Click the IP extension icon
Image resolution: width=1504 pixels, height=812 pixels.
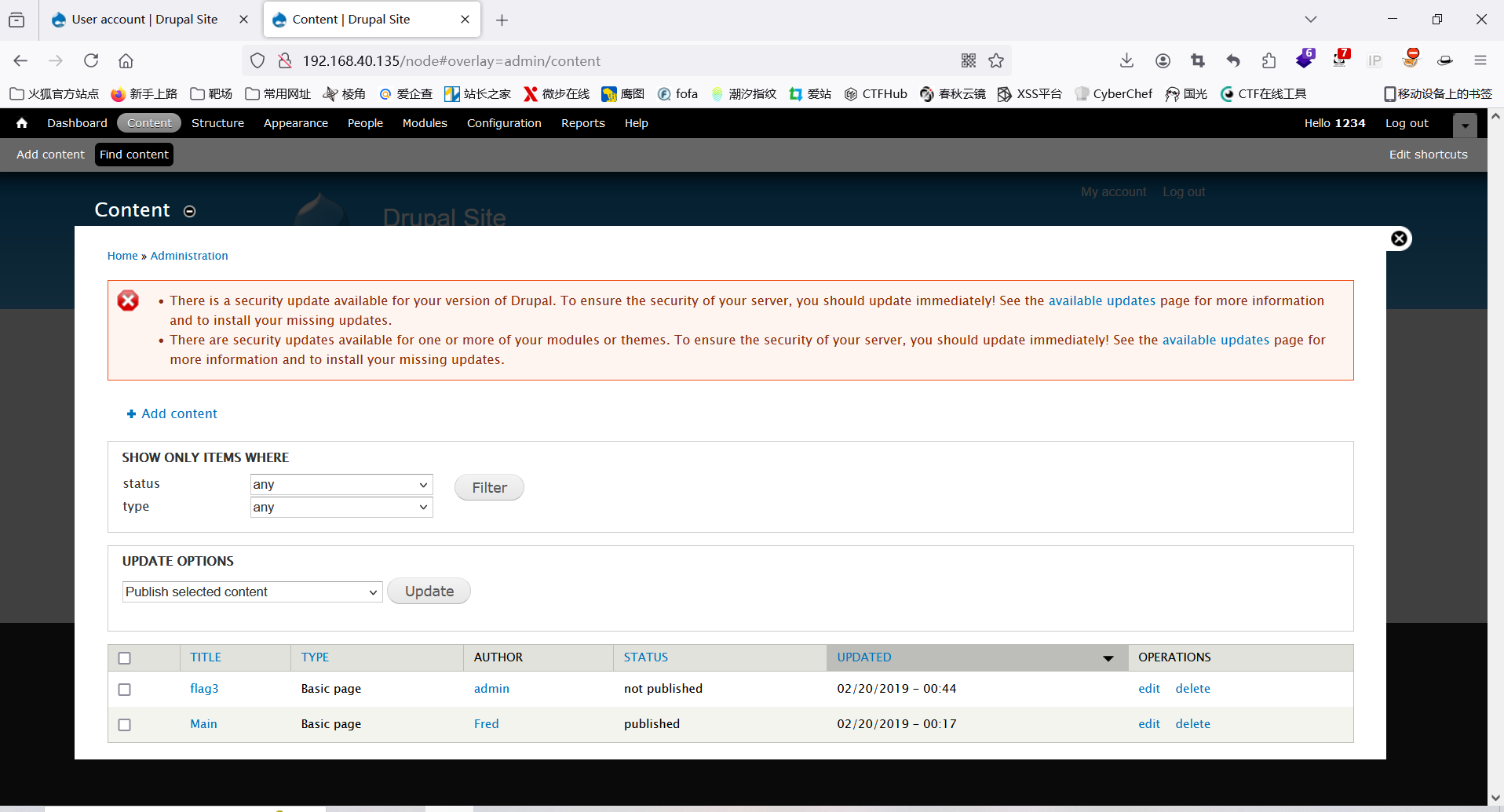[x=1374, y=60]
